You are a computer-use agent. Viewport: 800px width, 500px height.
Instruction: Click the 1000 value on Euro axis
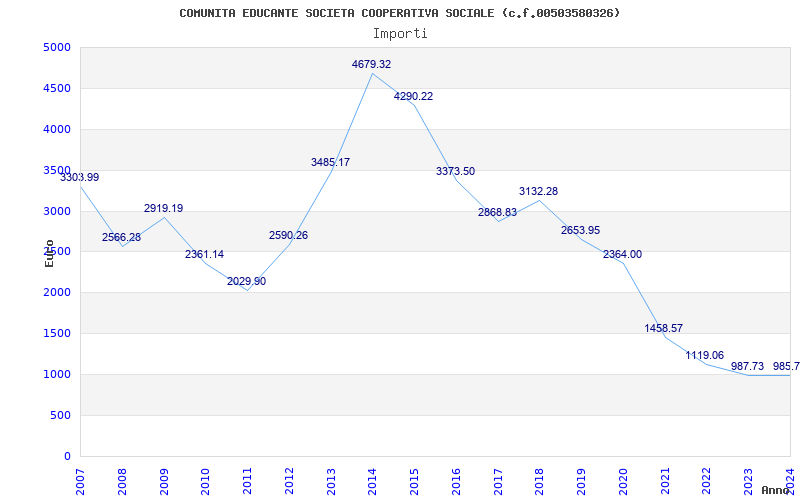coord(57,374)
